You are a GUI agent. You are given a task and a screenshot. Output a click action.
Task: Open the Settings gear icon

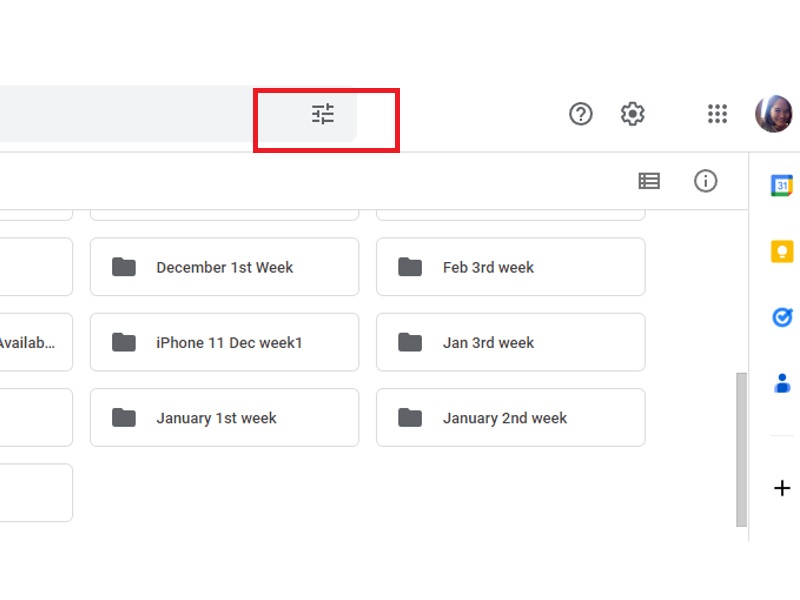[633, 114]
